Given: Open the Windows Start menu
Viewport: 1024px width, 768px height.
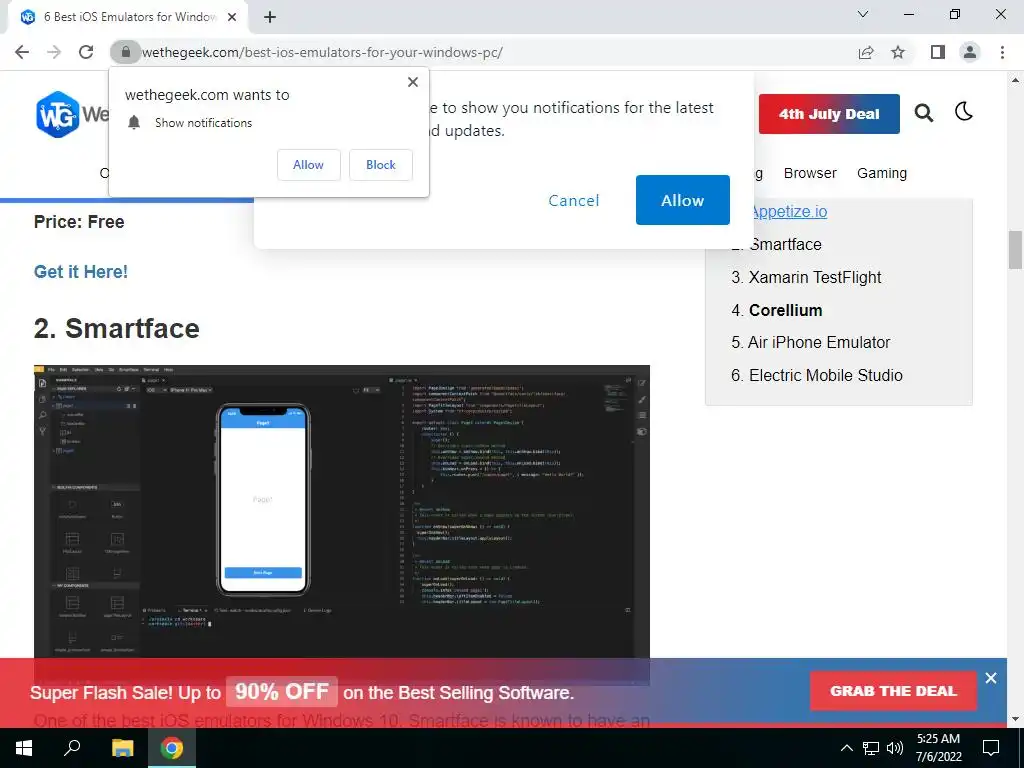Looking at the screenshot, I should click(x=24, y=748).
